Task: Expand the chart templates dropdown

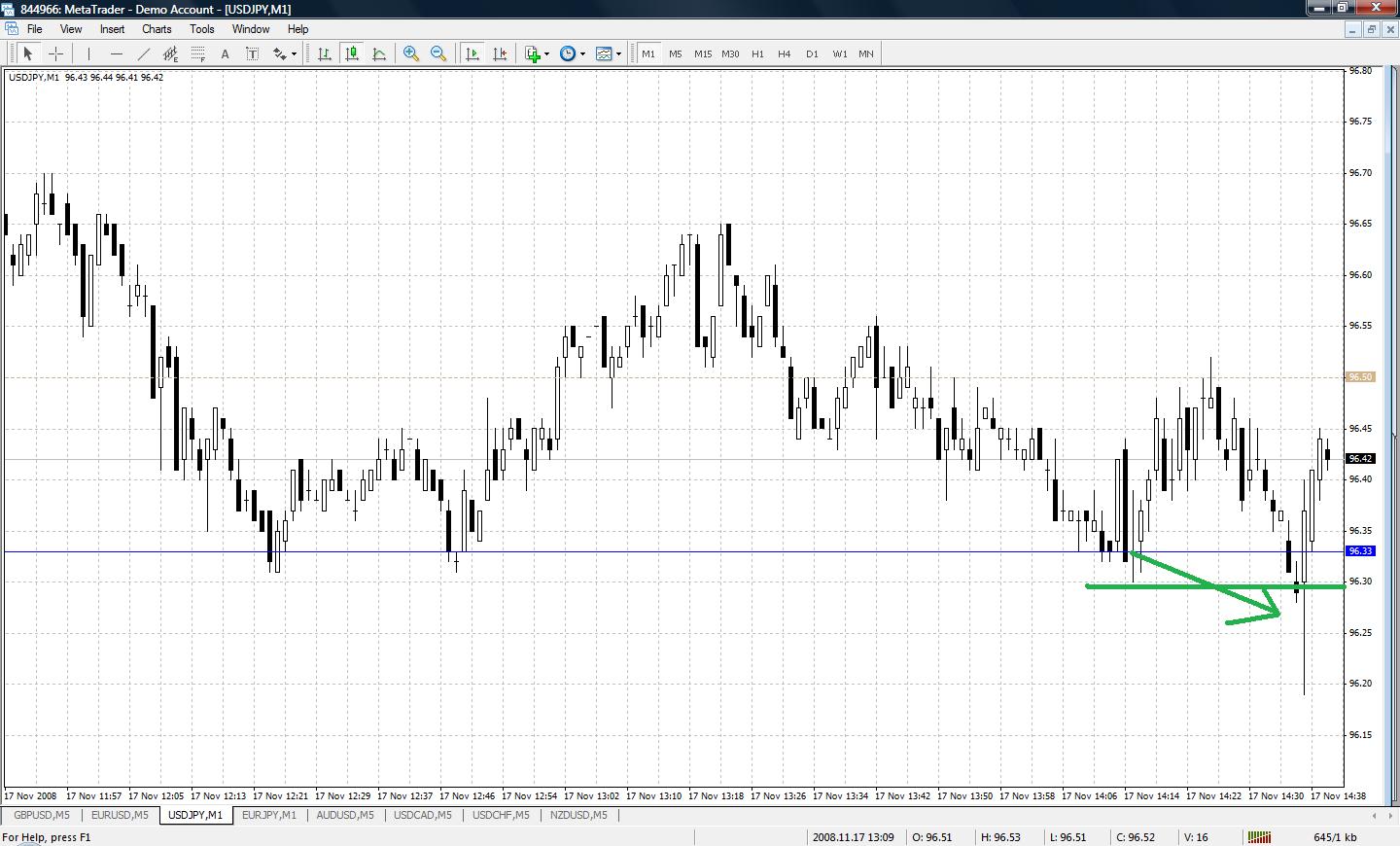Action: [618, 54]
